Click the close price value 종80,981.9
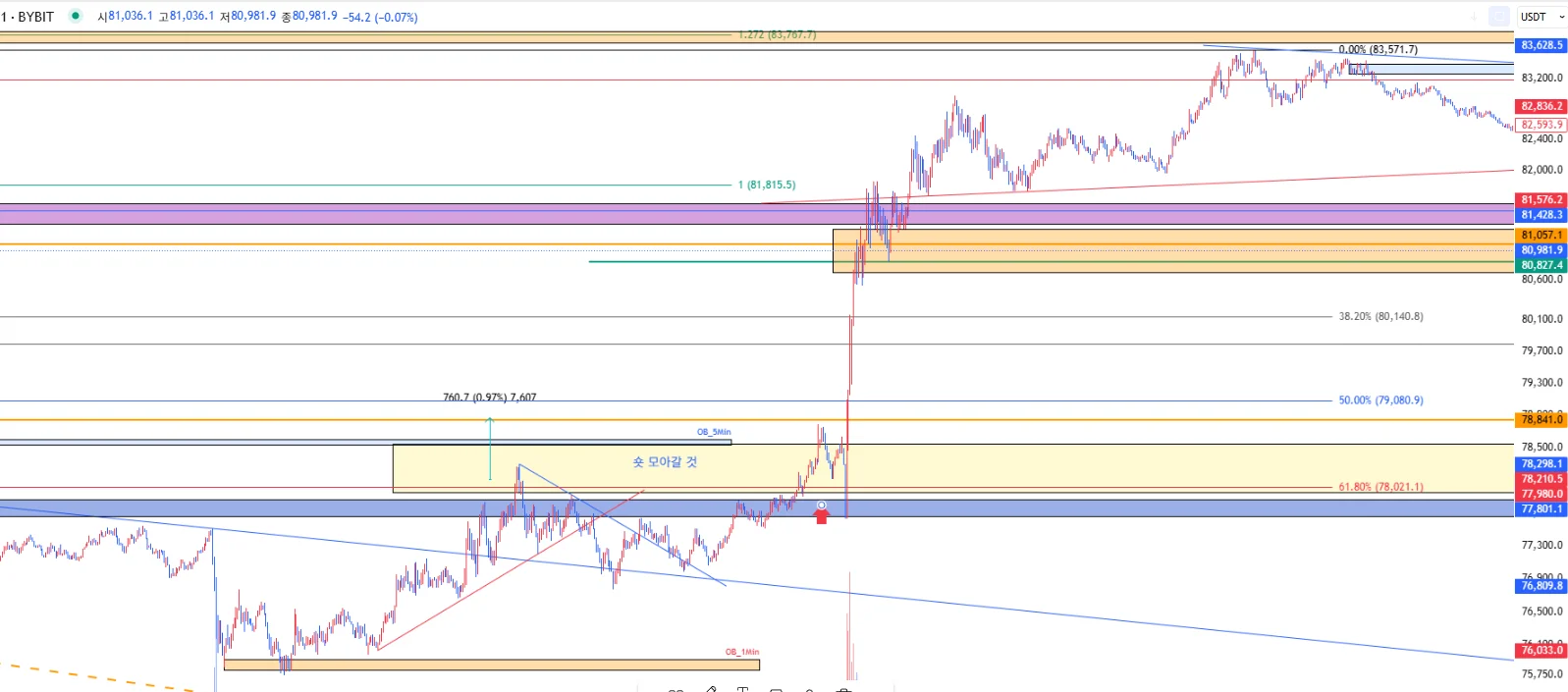This screenshot has width=1568, height=692. click(309, 17)
